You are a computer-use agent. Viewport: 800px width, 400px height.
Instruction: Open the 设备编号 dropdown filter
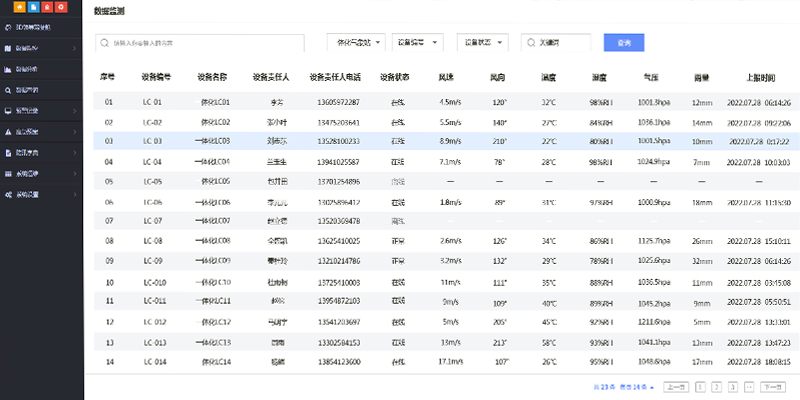(x=415, y=43)
